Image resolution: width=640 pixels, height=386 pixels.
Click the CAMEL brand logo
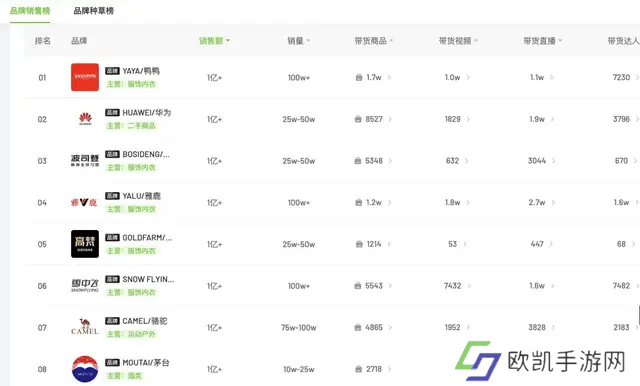[85, 327]
